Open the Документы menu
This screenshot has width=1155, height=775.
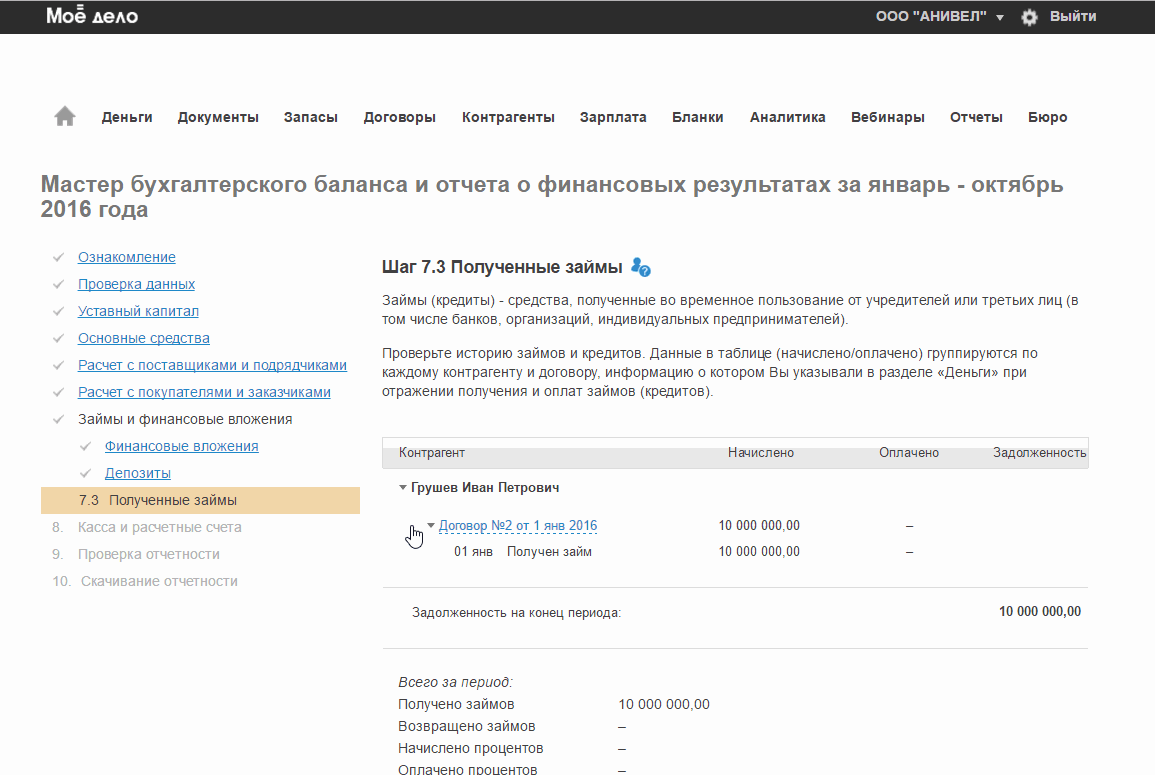218,117
